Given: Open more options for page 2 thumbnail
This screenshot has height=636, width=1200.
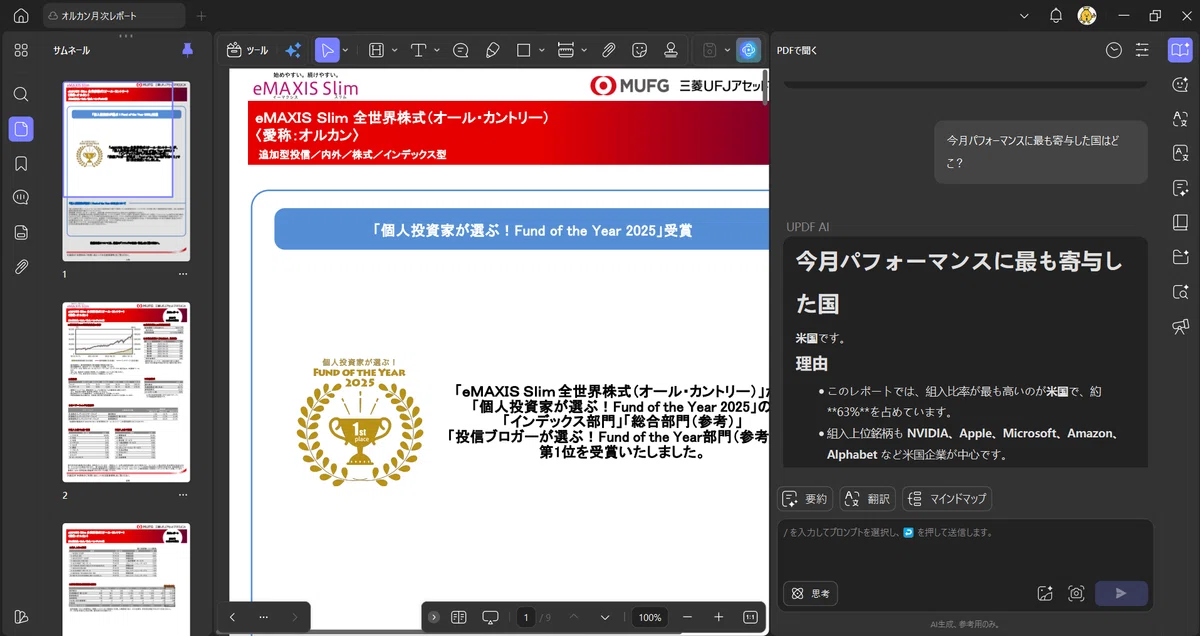Looking at the screenshot, I should [183, 494].
